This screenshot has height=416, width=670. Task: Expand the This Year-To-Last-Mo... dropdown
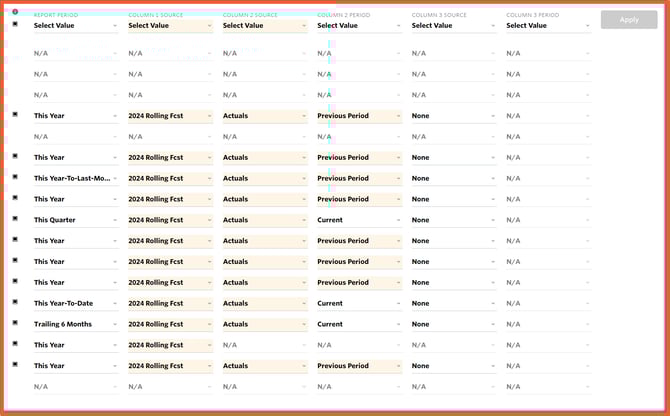[75, 178]
